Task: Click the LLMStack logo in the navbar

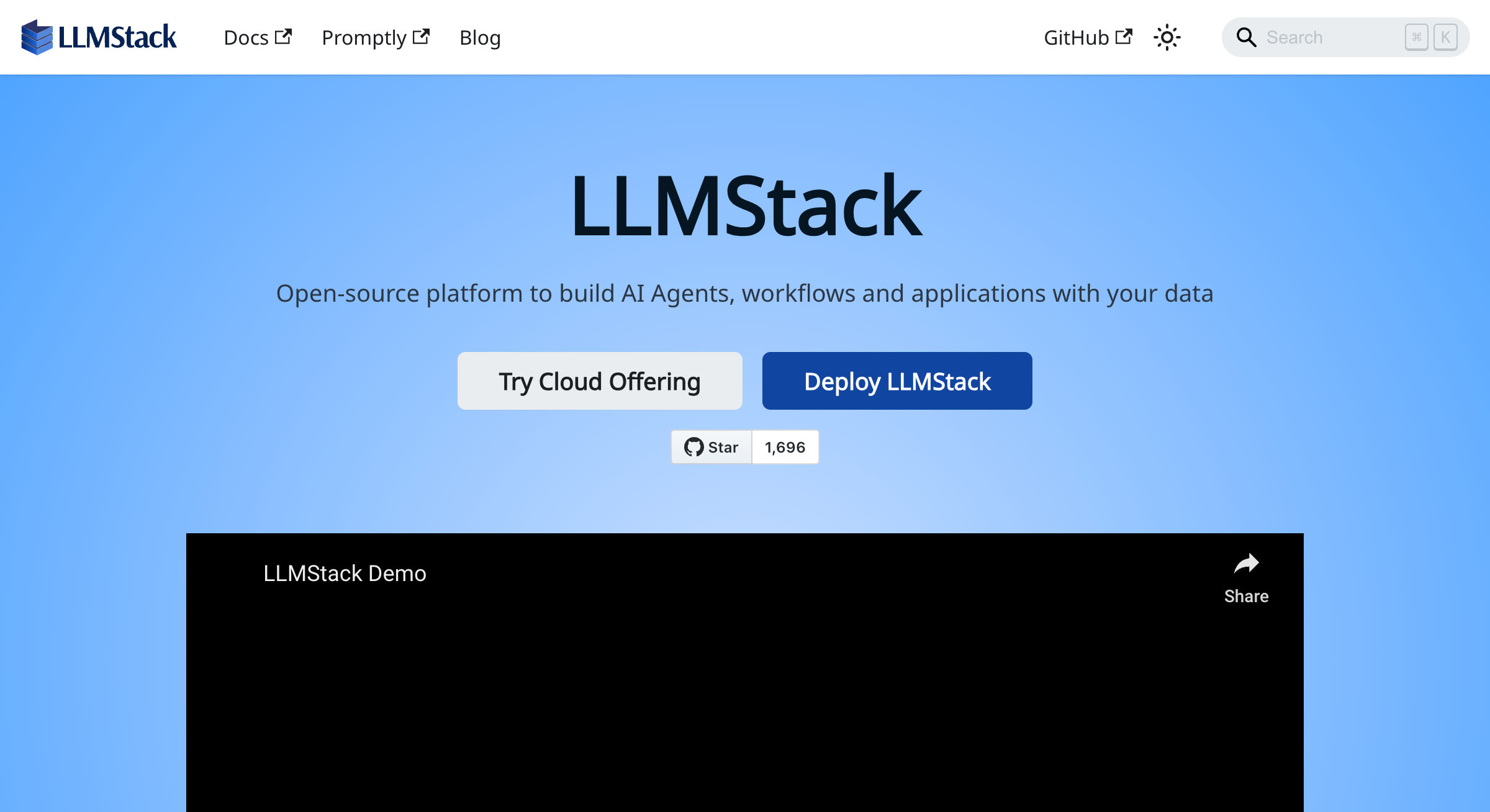Action: click(x=98, y=37)
